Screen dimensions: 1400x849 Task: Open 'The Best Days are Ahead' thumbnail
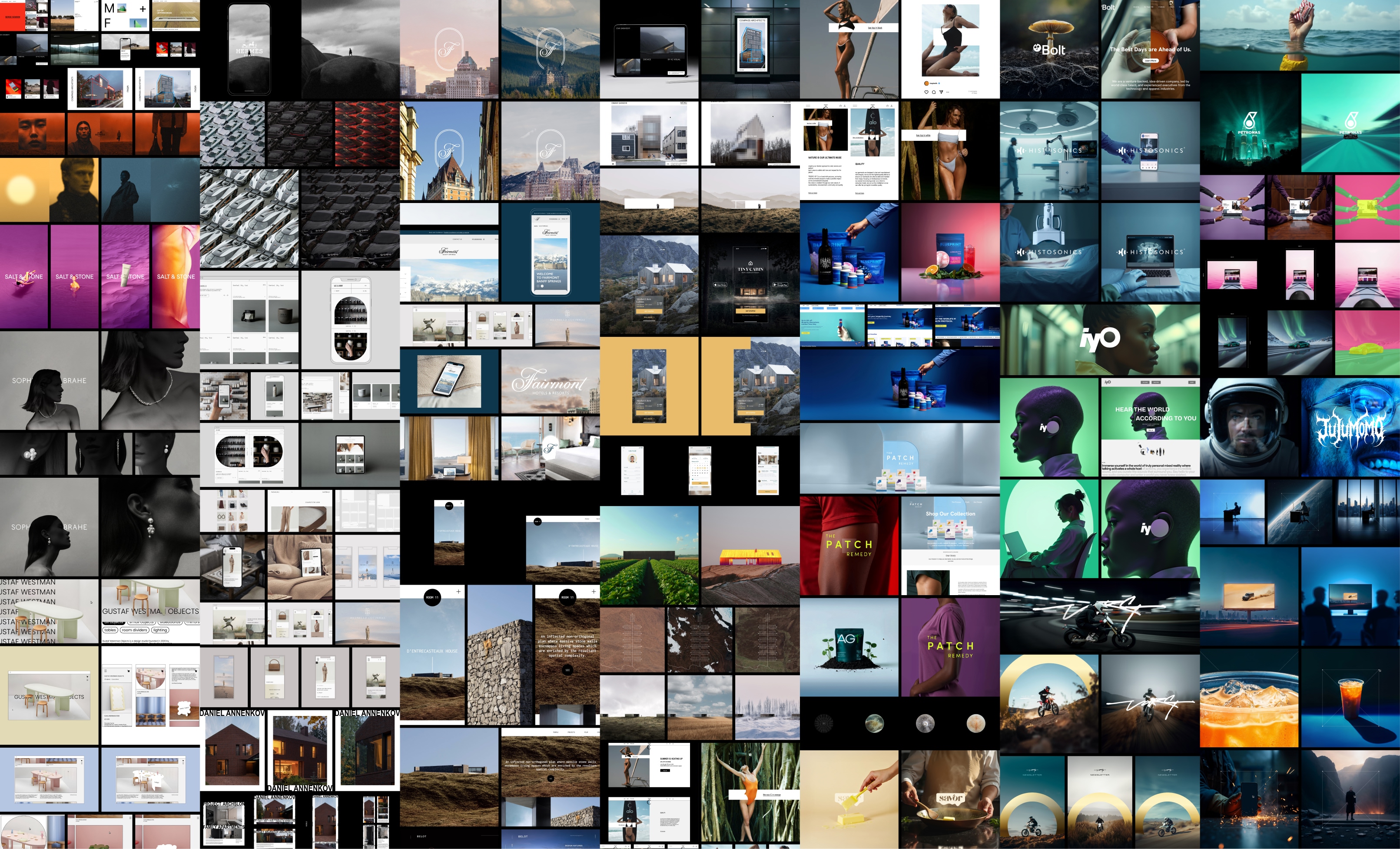[x=1150, y=50]
